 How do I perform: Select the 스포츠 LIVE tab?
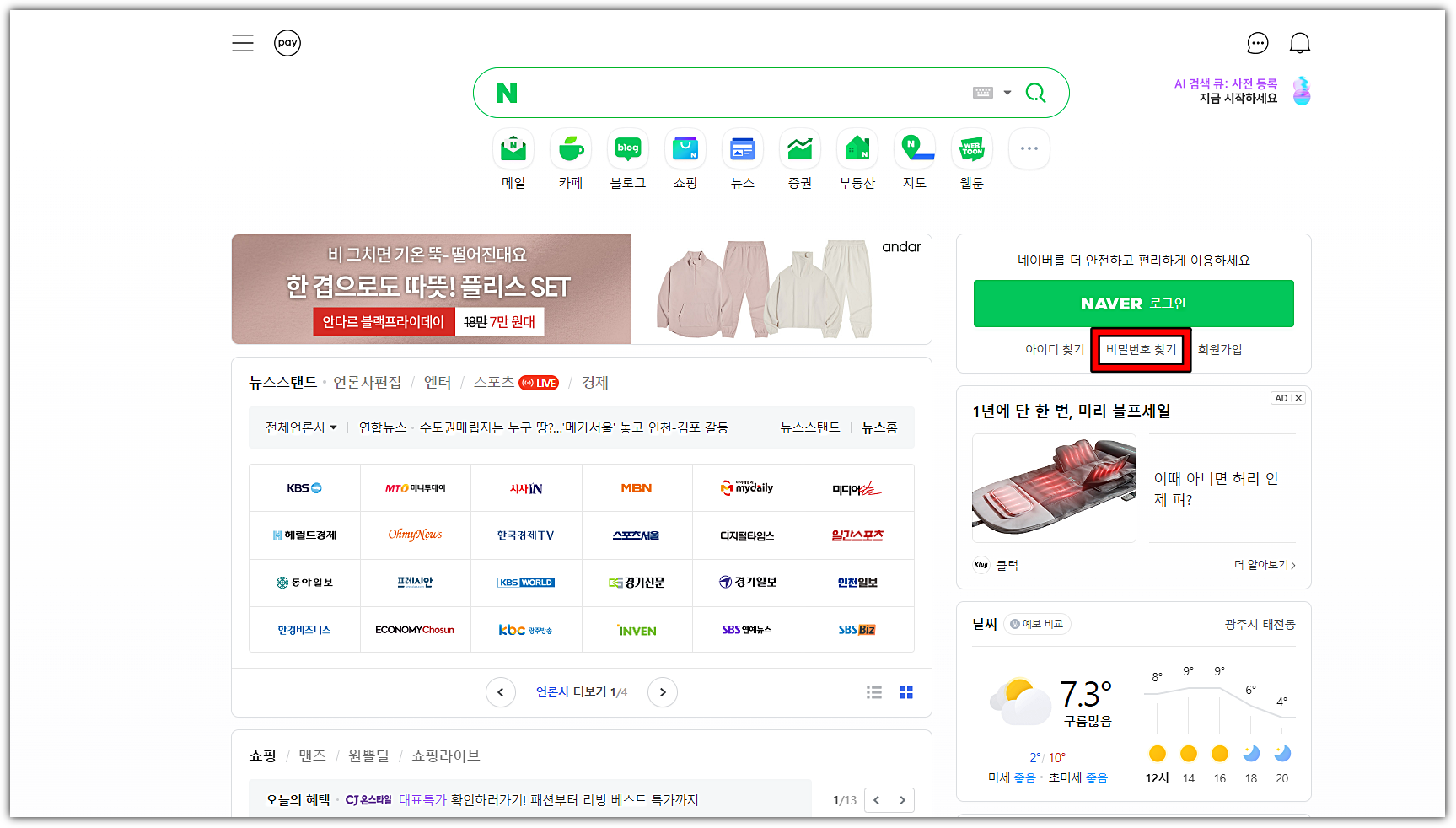pos(516,383)
